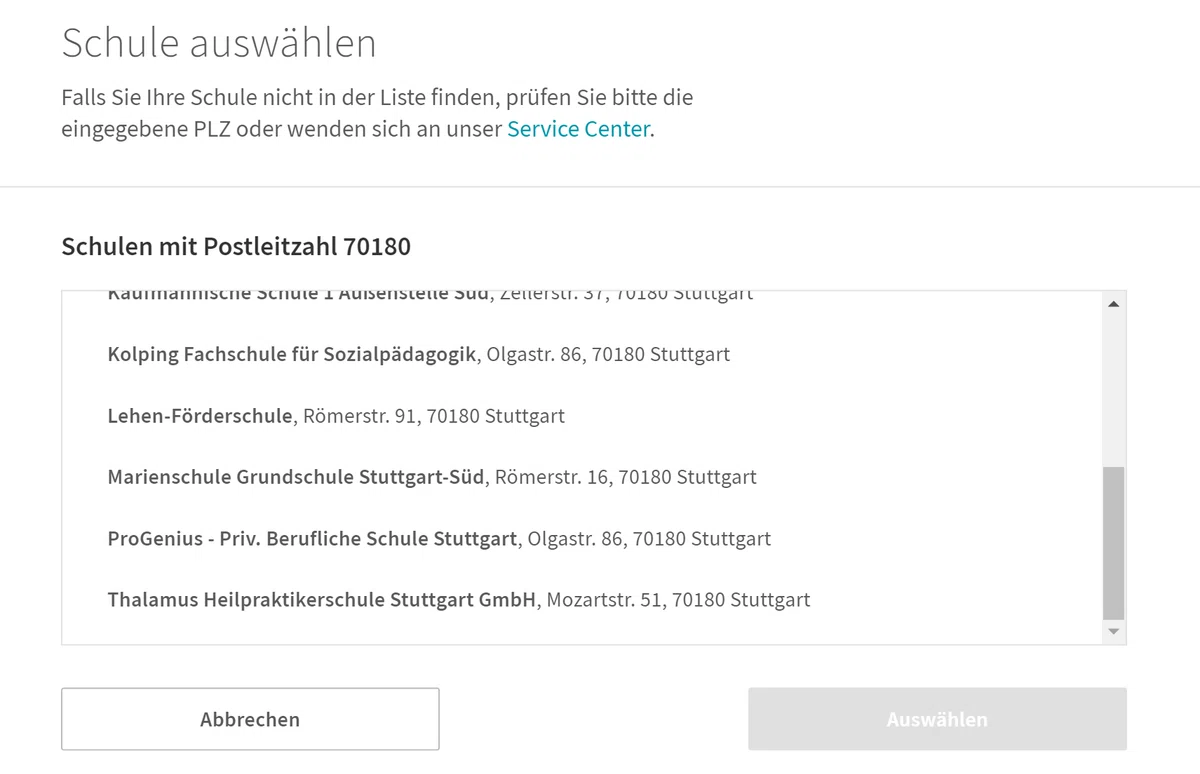Click the address Römerstr. 16 entry
This screenshot has height=774, width=1200.
coord(626,478)
